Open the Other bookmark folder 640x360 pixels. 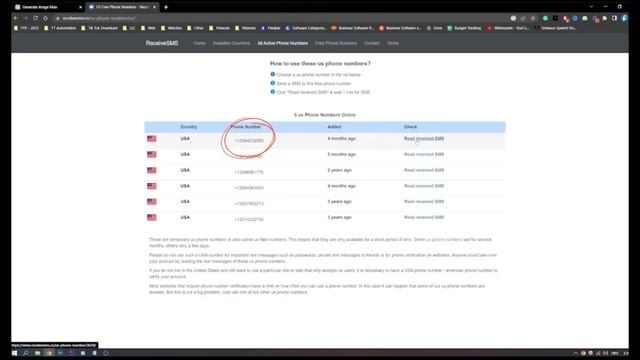point(195,28)
